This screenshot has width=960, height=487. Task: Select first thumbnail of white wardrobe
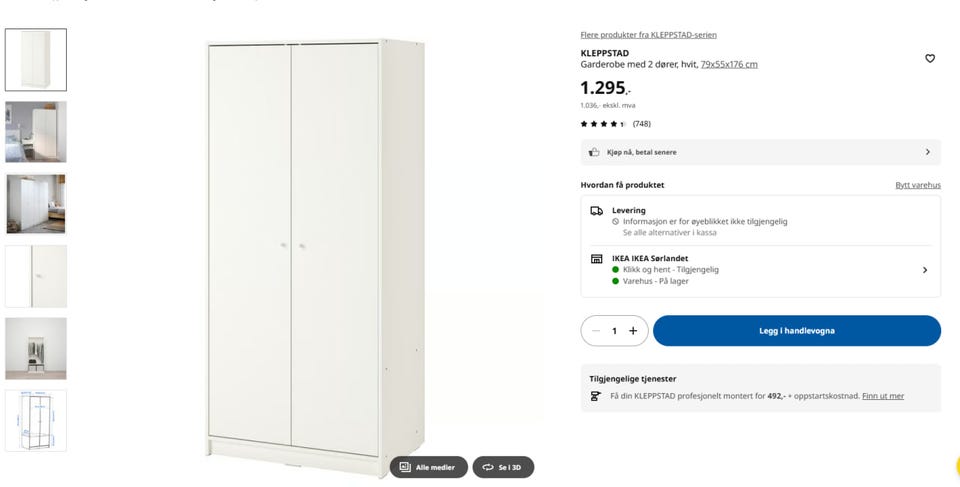[x=36, y=59]
